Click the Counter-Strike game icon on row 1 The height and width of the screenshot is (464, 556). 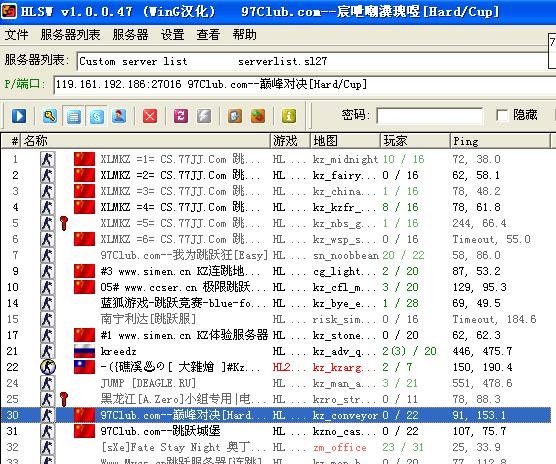pyautogui.click(x=47, y=159)
